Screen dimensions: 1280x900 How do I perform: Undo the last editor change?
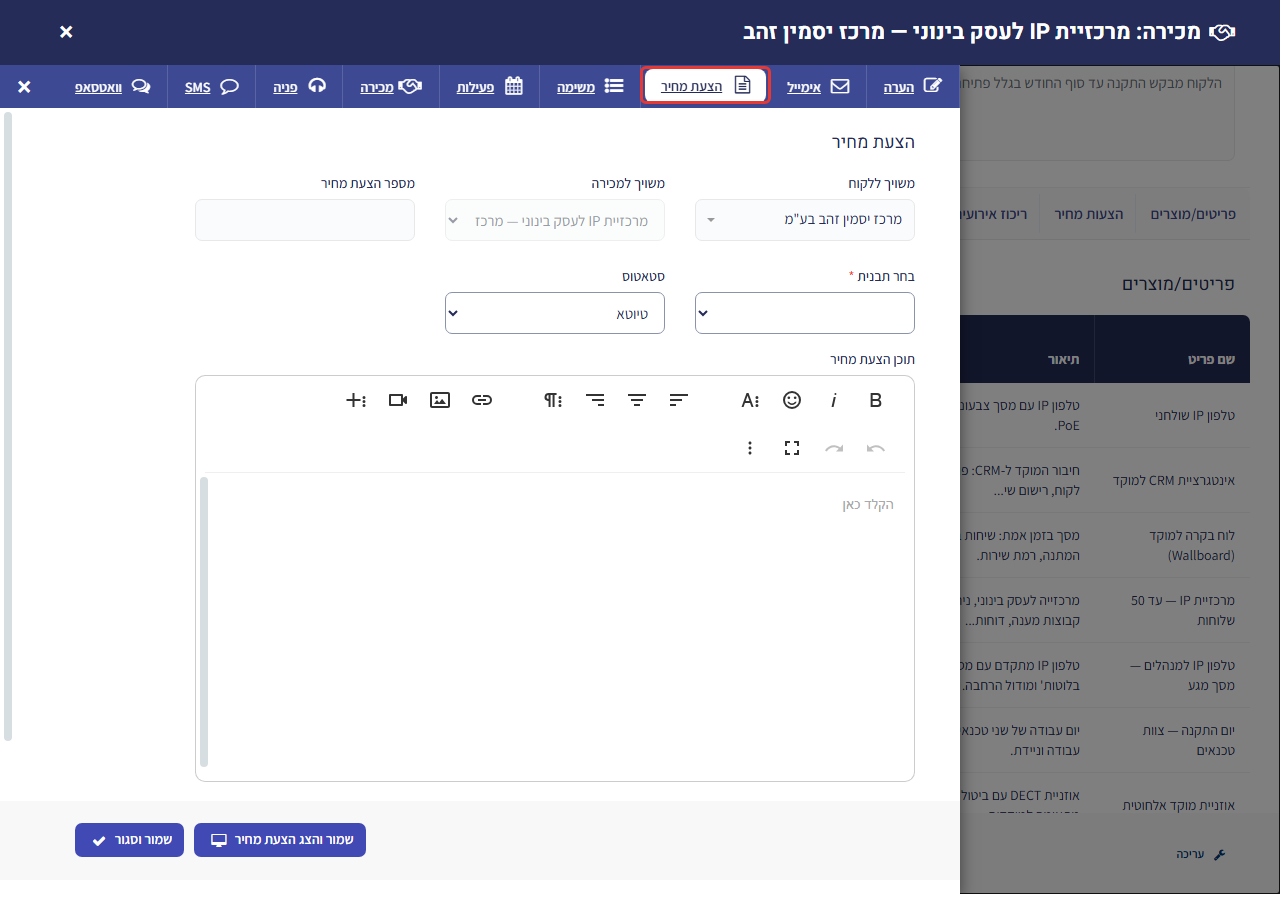[875, 448]
